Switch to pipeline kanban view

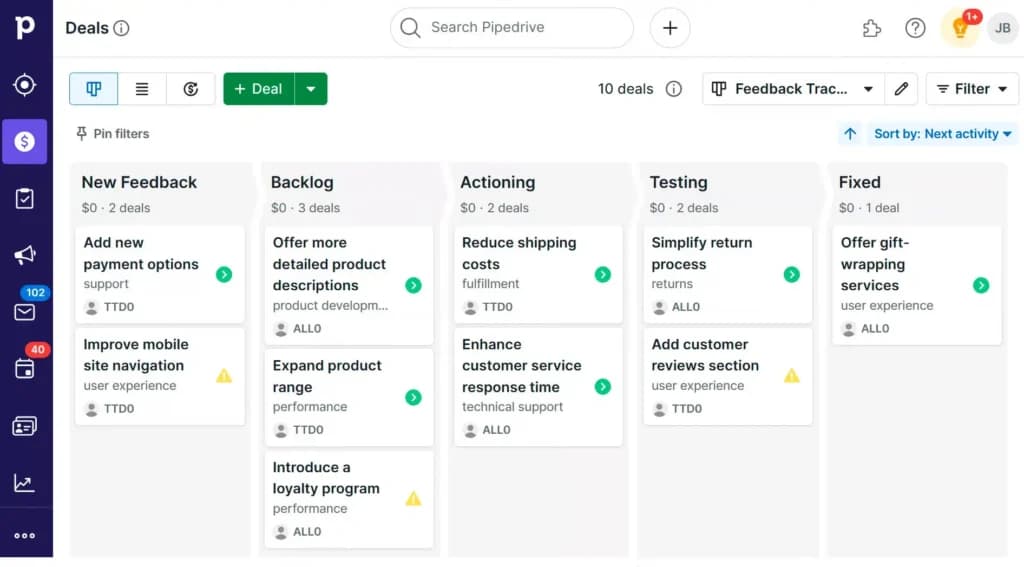pyautogui.click(x=93, y=89)
